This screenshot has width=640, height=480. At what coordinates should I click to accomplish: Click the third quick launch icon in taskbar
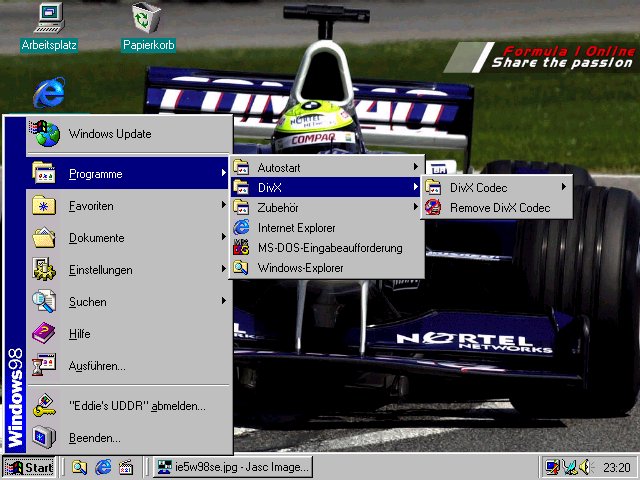point(127,467)
